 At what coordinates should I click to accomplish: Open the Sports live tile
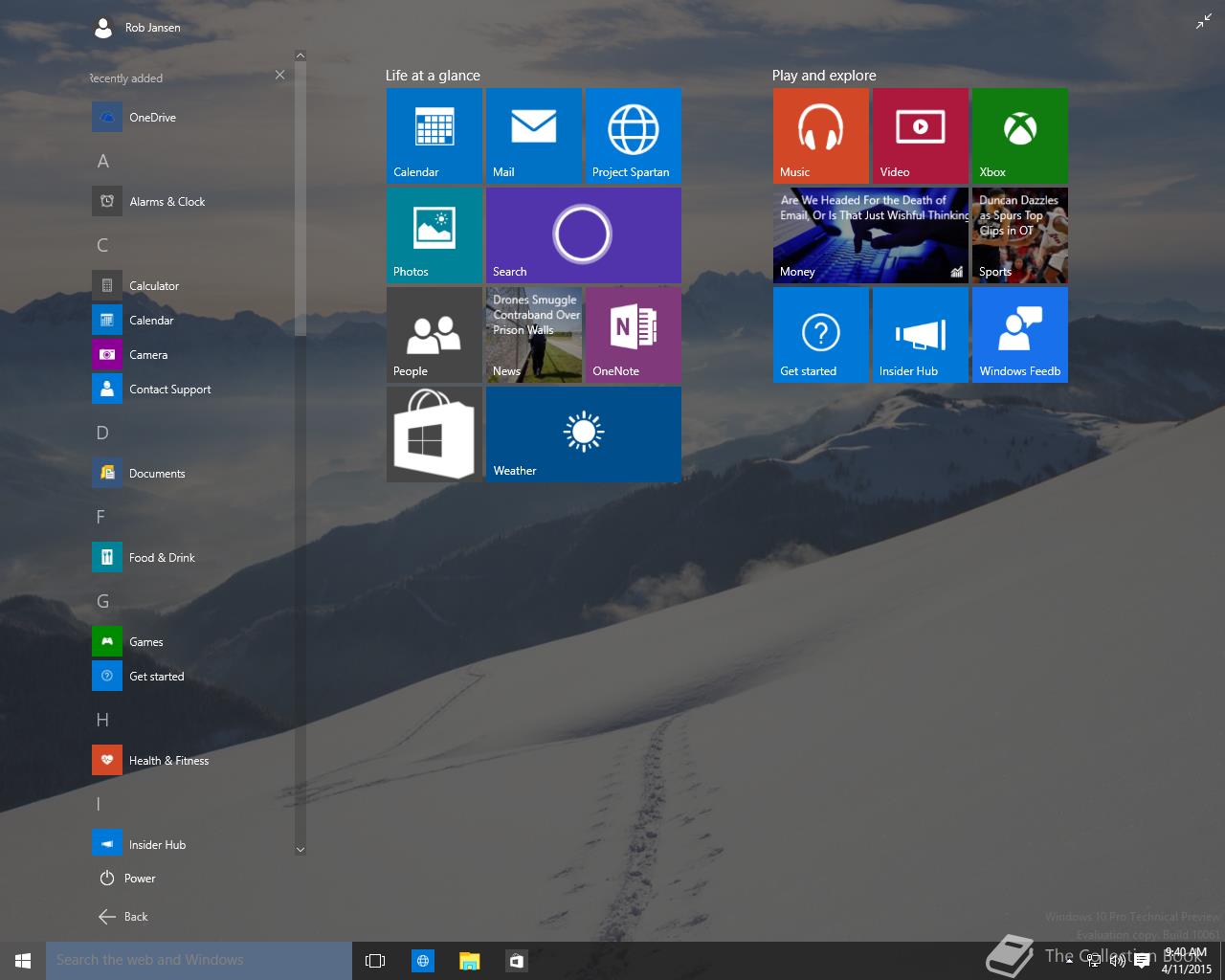click(x=1020, y=235)
